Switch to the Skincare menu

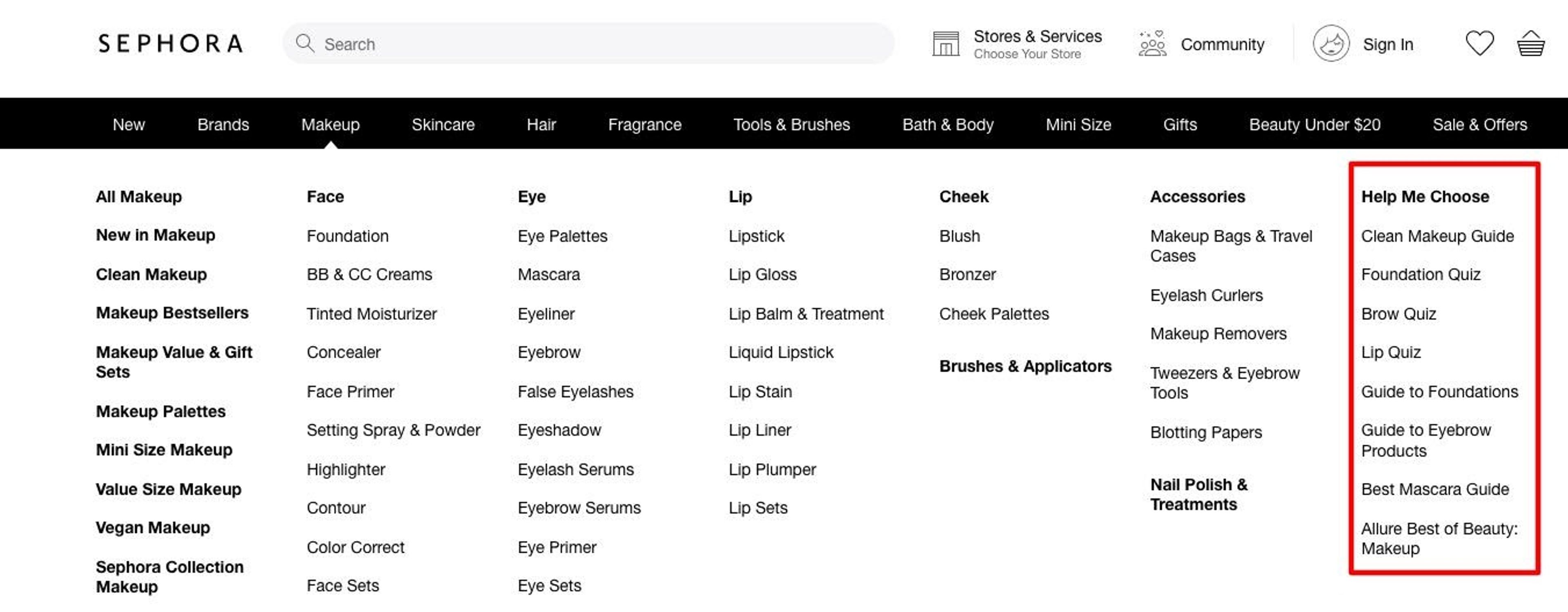[443, 124]
